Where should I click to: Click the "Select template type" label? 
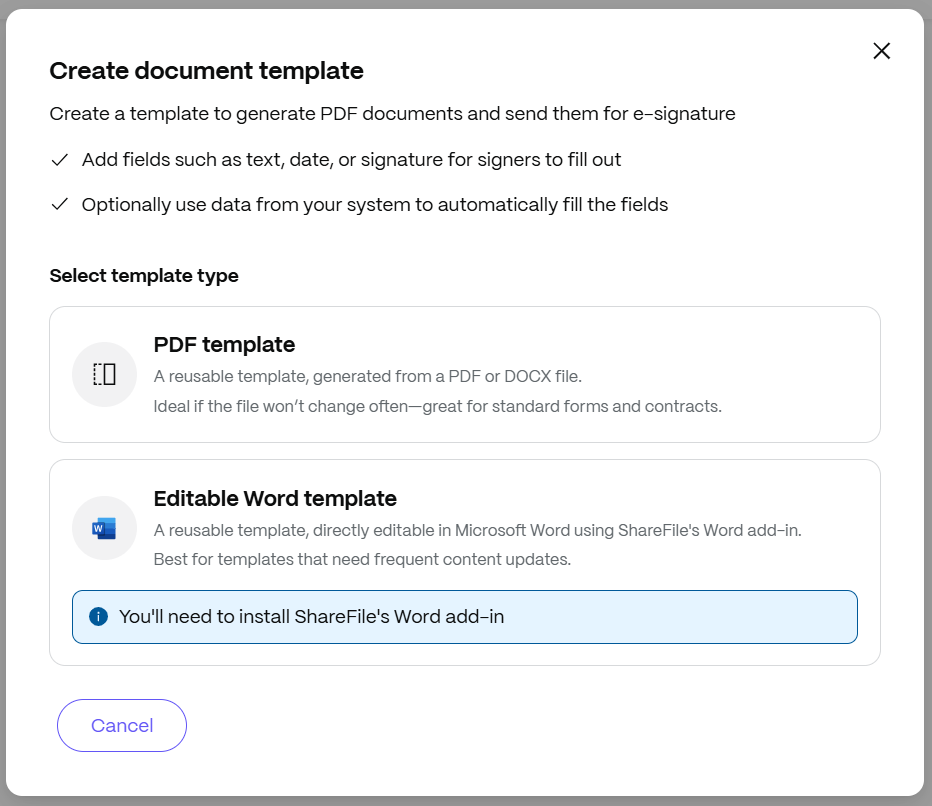[x=144, y=276]
